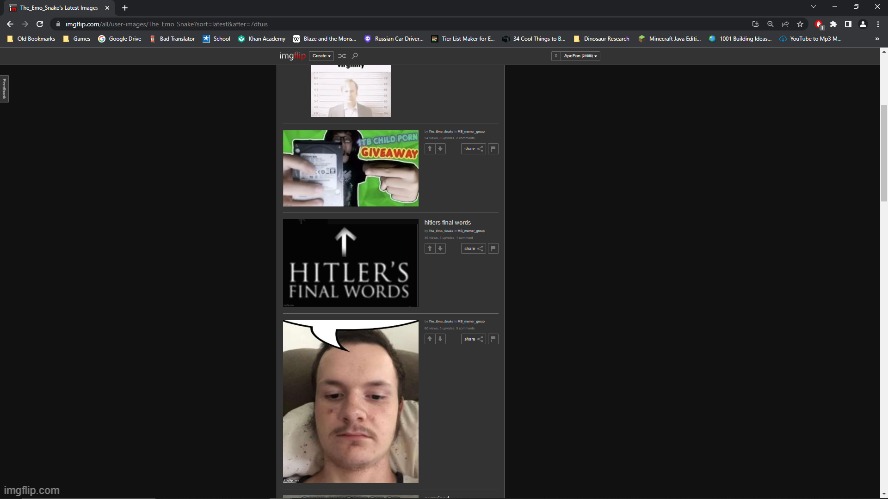Open the Create dropdown in imgflip header
Image resolution: width=888 pixels, height=499 pixels.
coord(321,56)
